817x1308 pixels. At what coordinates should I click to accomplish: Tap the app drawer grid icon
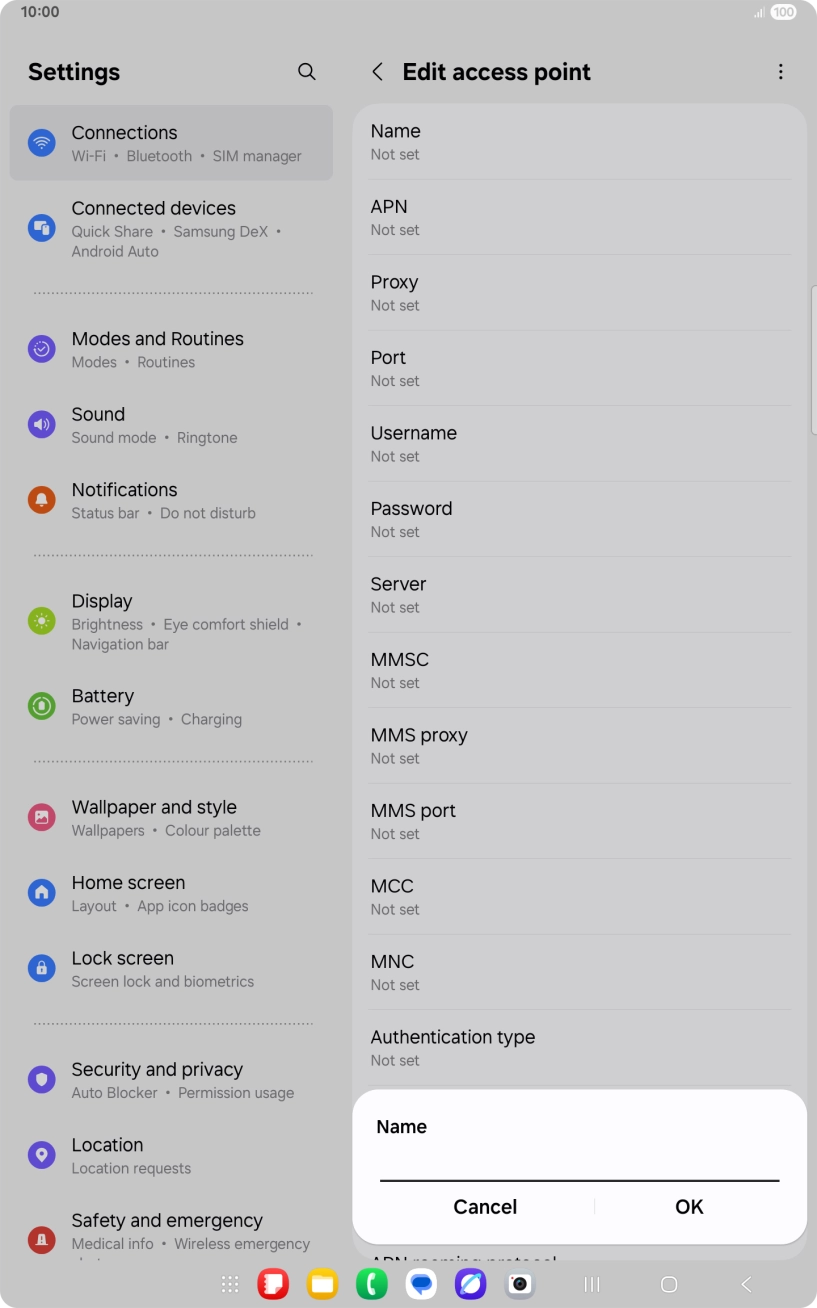[229, 1284]
